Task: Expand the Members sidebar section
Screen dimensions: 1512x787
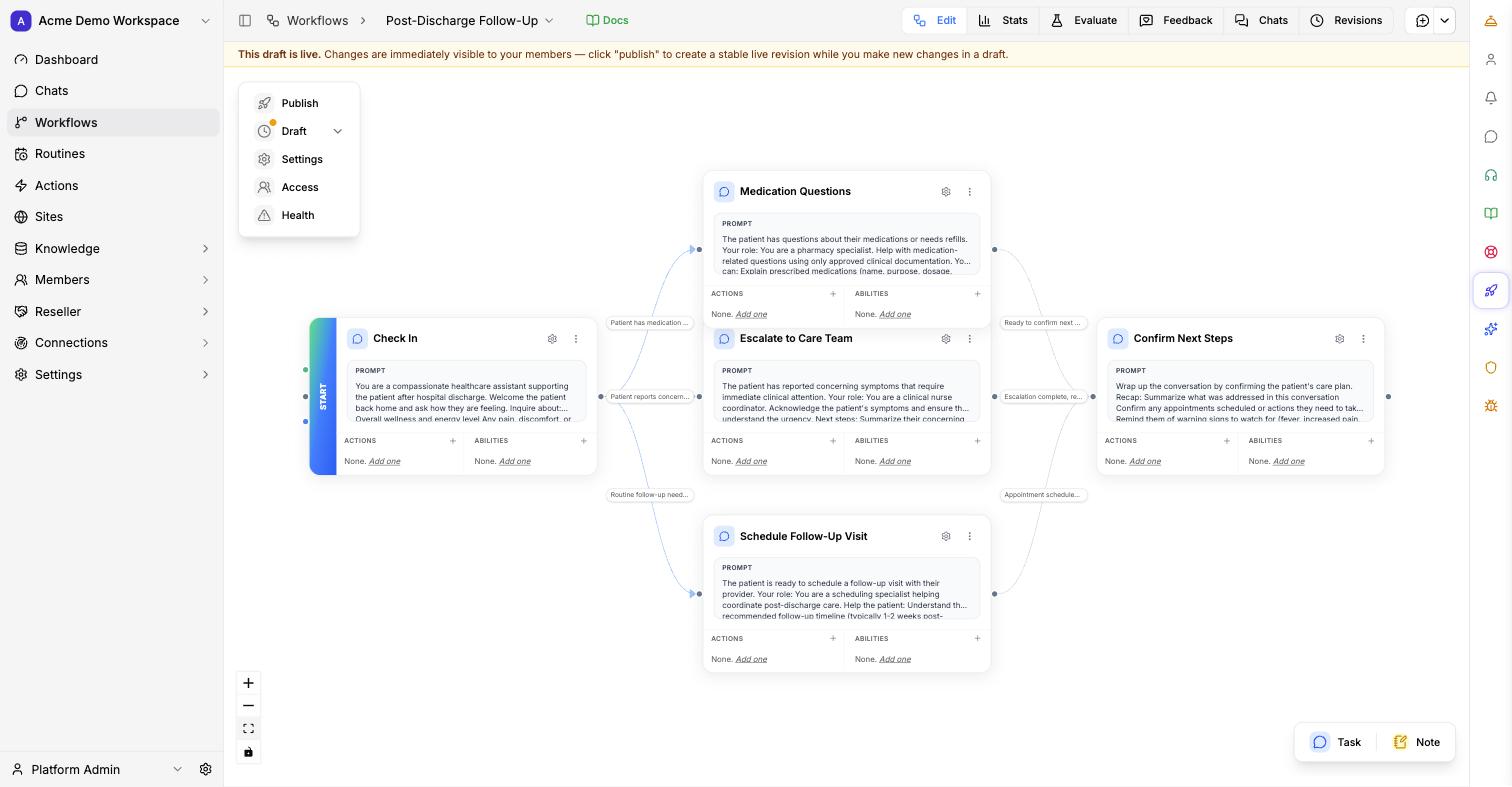Action: coord(205,280)
